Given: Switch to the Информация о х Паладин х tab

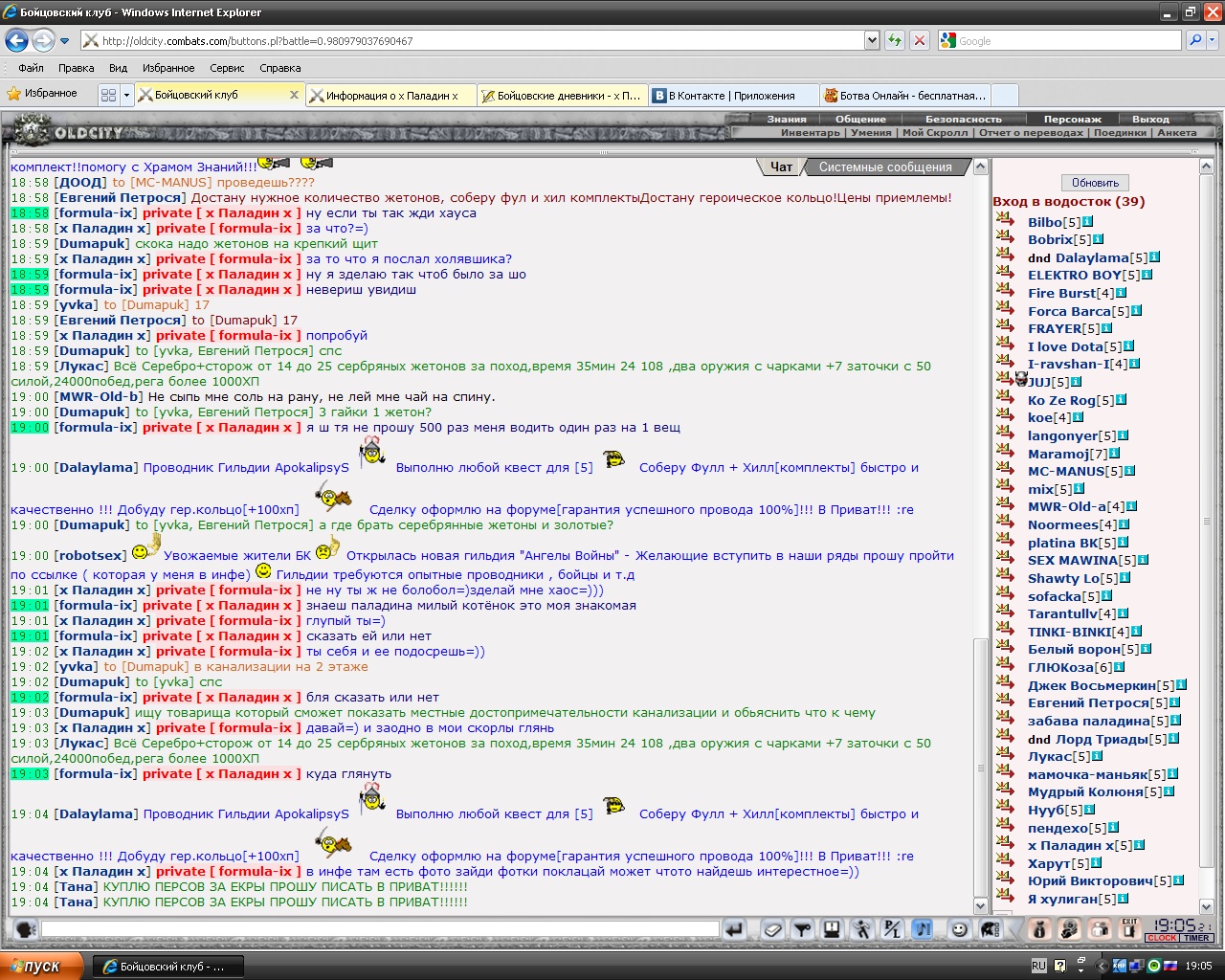Looking at the screenshot, I should pos(390,95).
